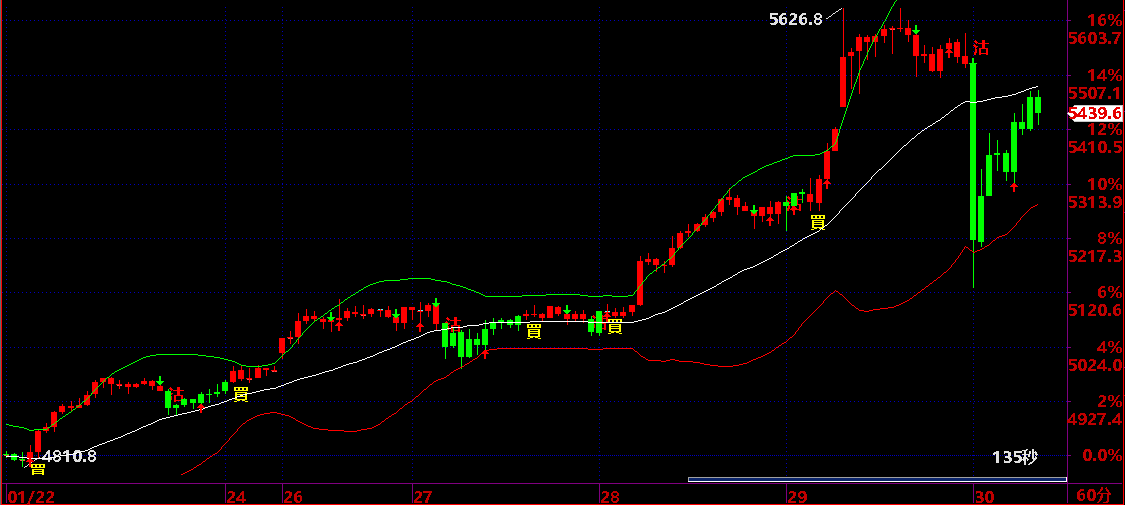Click the 30 date label on the time axis
1125x505 pixels.
(x=984, y=496)
